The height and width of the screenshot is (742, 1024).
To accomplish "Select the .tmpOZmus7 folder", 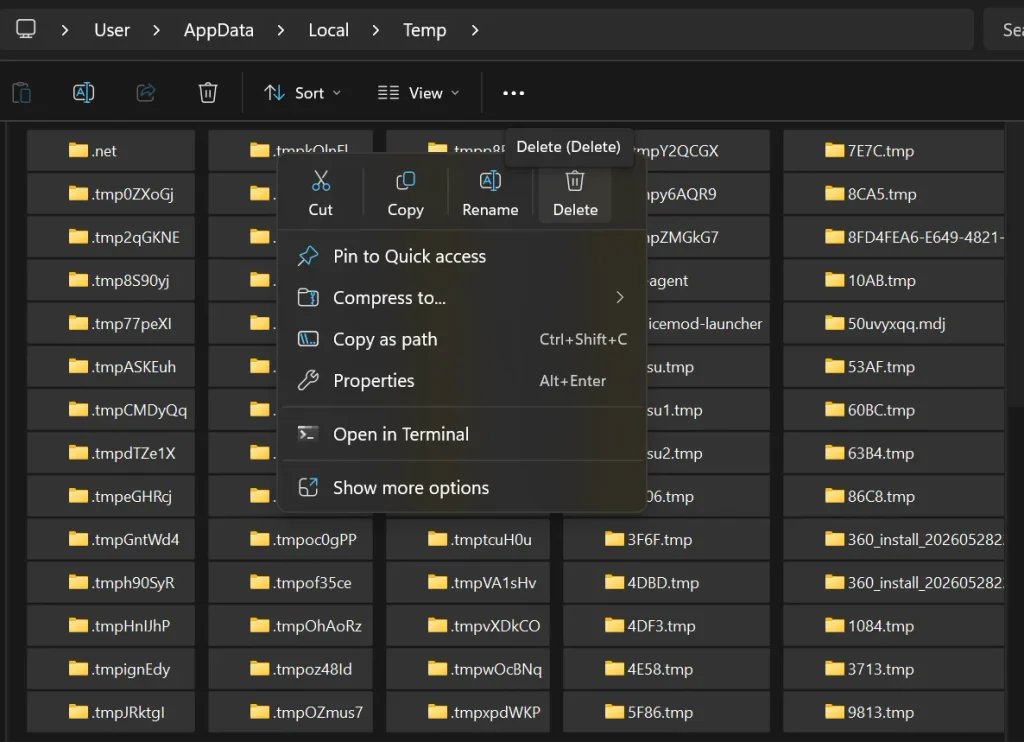I will point(291,712).
